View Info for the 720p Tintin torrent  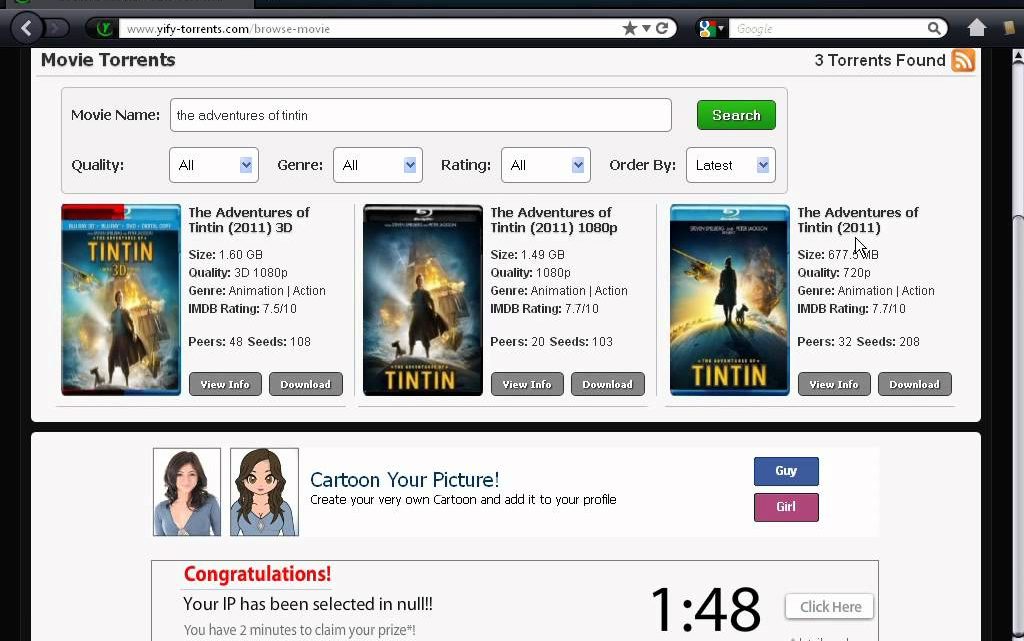(834, 384)
